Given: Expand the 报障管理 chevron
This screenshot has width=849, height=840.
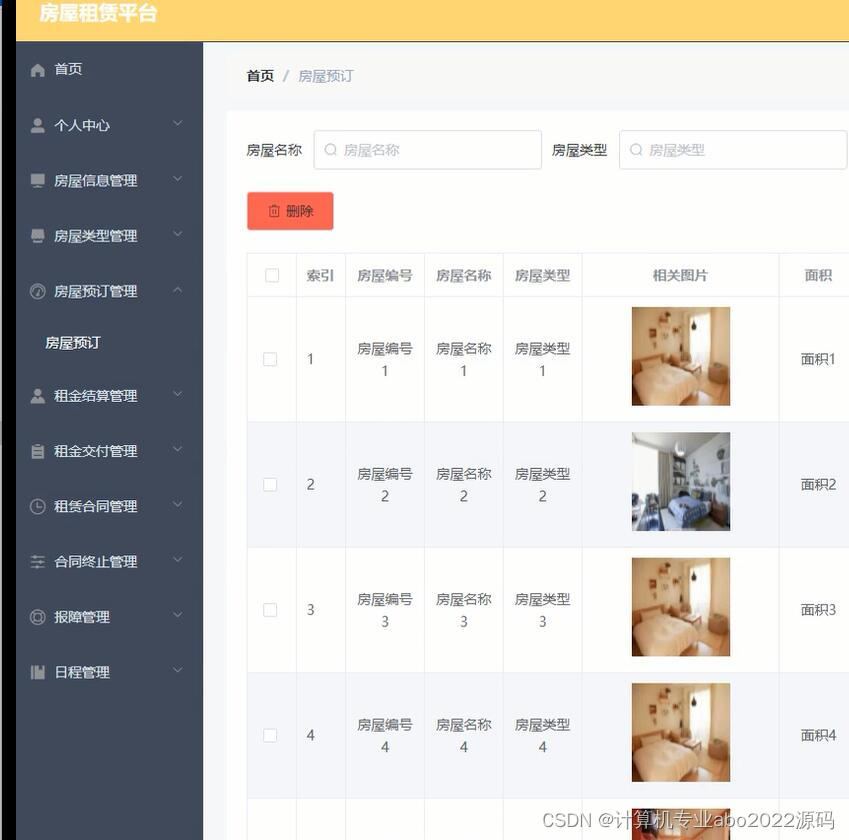Looking at the screenshot, I should [178, 615].
